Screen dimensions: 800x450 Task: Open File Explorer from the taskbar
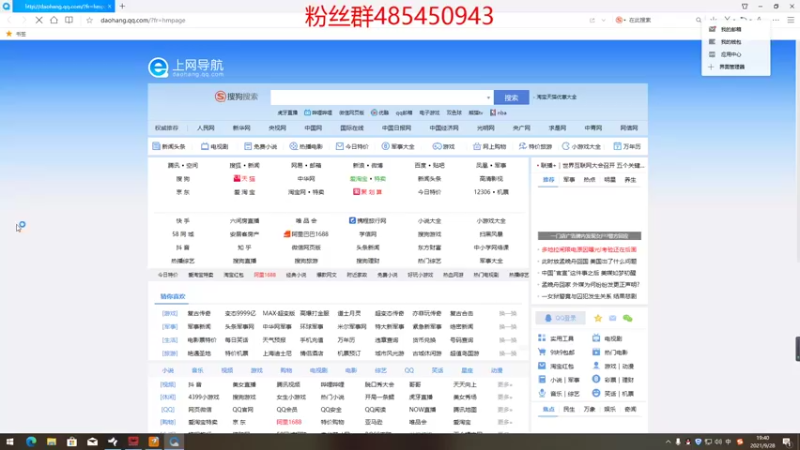click(52, 441)
